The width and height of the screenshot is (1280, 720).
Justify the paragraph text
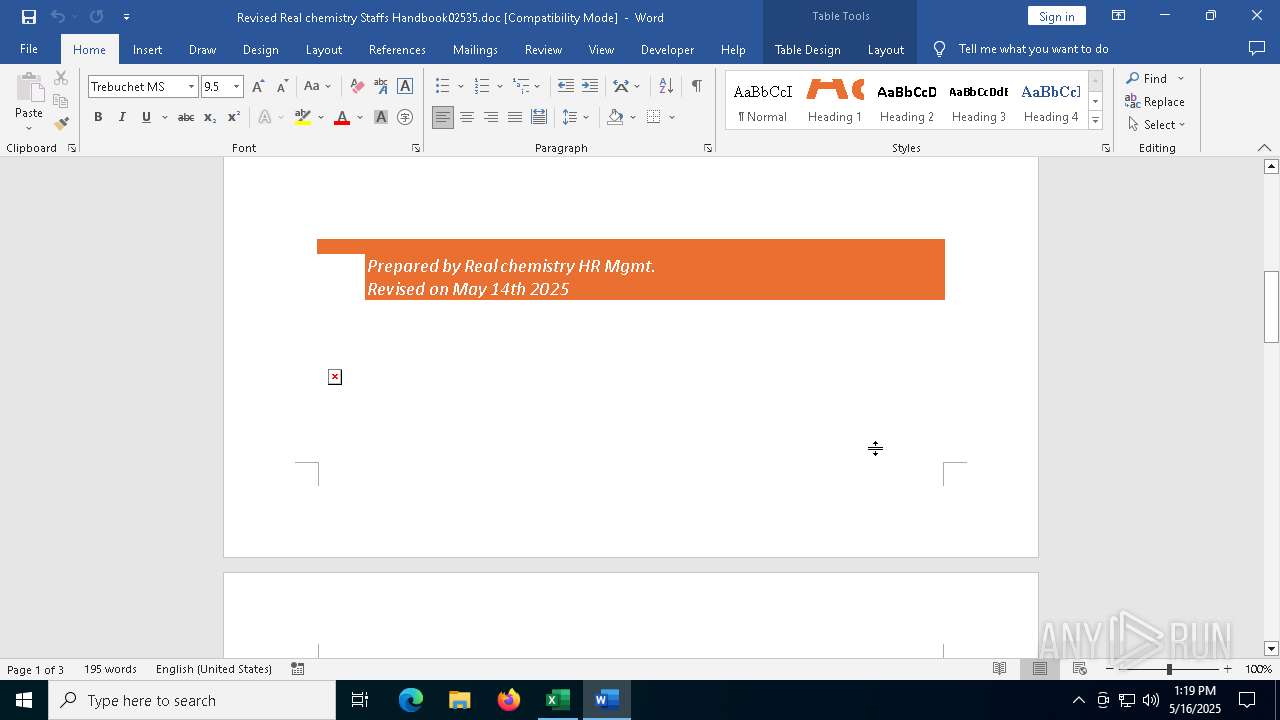pos(515,117)
